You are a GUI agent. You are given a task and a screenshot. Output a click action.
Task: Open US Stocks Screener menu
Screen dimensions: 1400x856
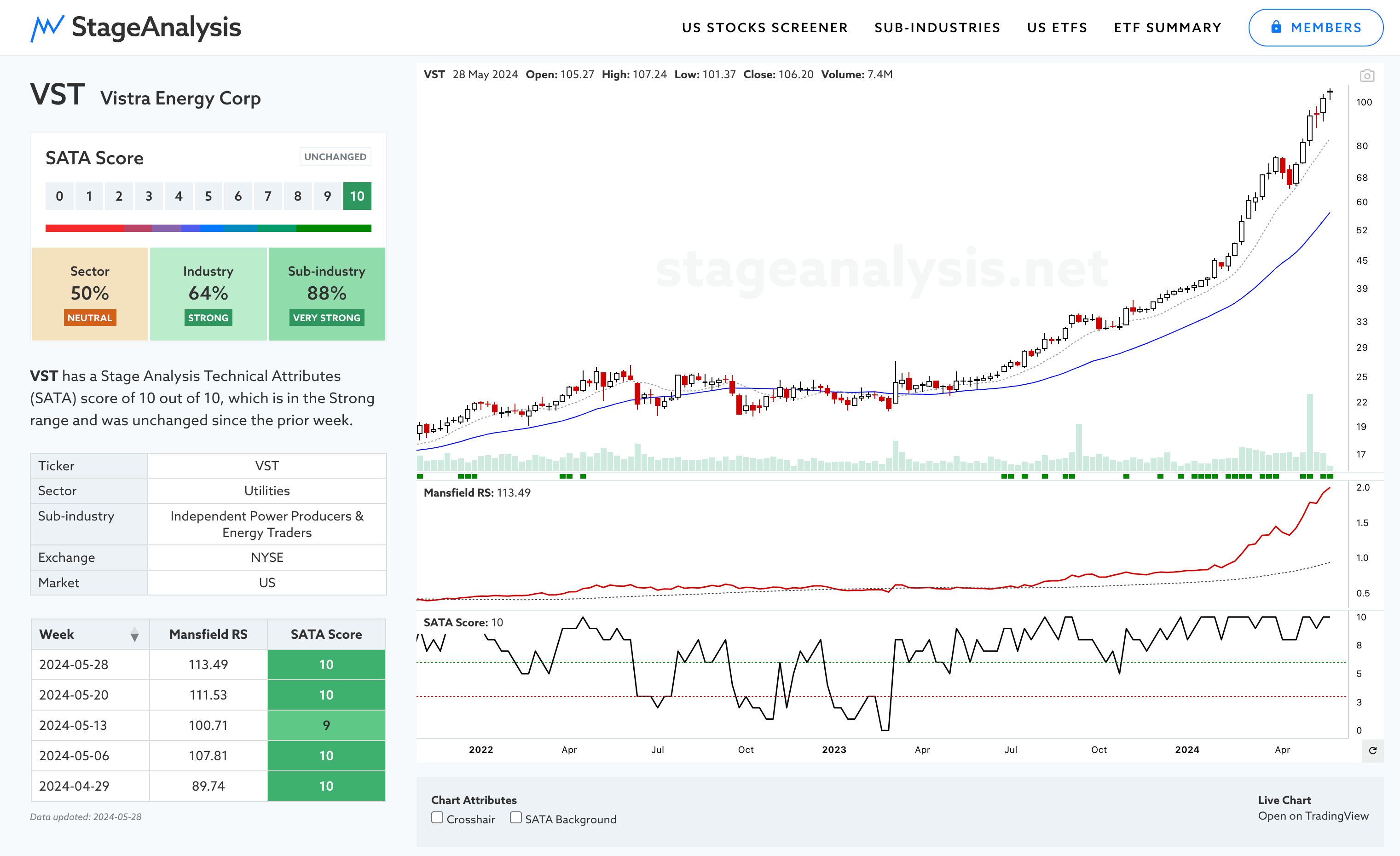click(x=765, y=28)
